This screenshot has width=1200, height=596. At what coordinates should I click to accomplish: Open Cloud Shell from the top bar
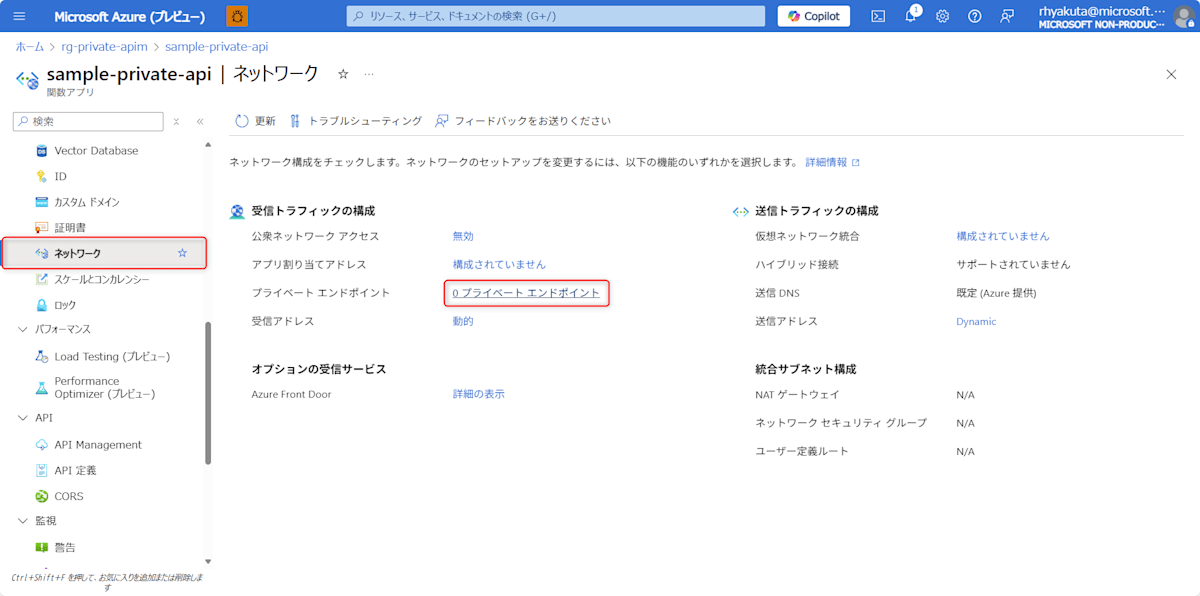click(x=878, y=16)
